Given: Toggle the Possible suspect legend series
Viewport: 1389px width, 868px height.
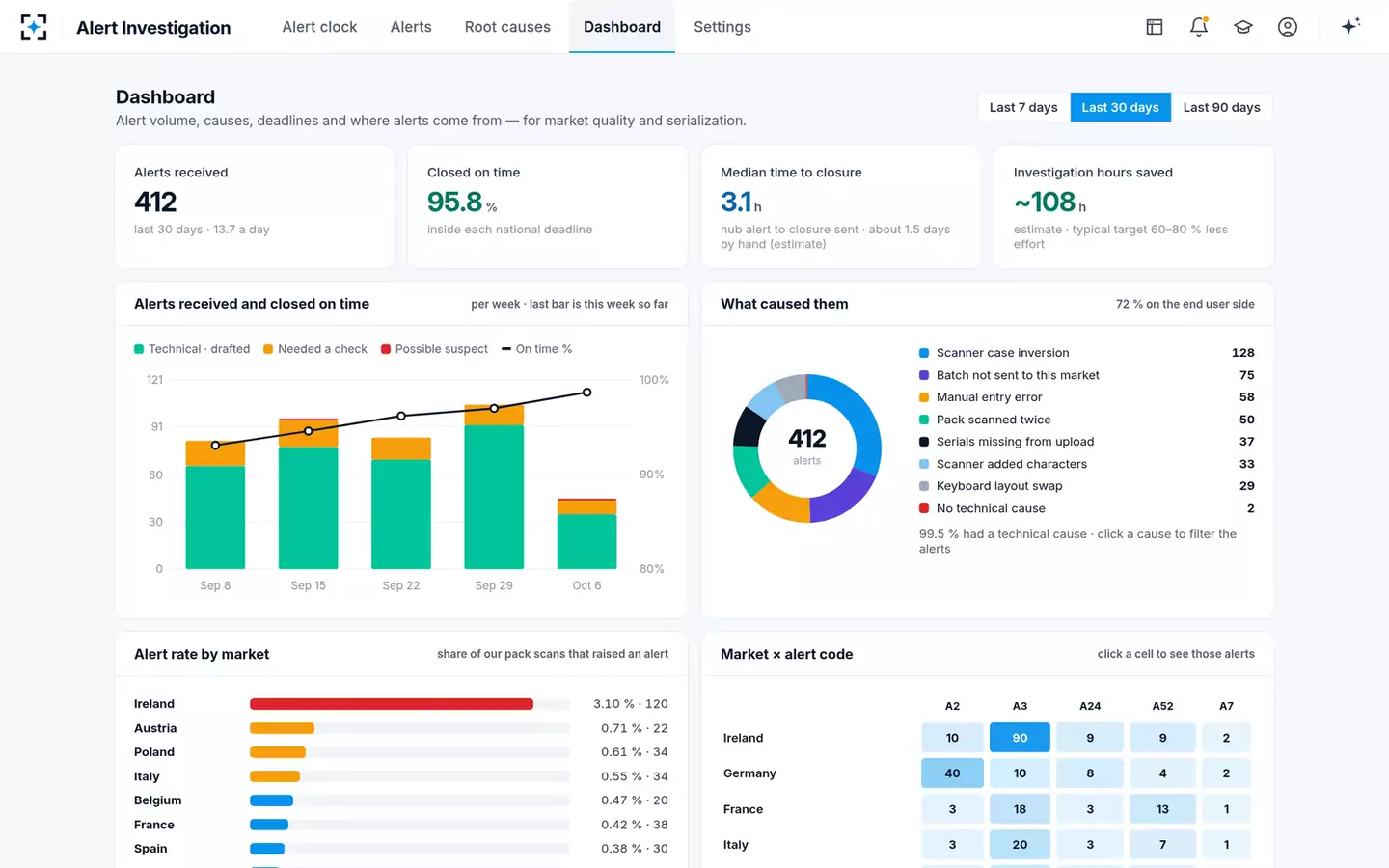Looking at the screenshot, I should [434, 349].
